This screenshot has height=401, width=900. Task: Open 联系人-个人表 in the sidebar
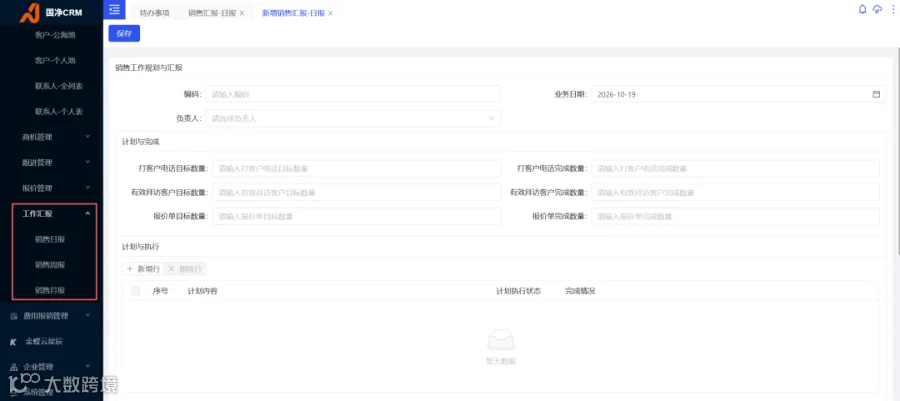[59, 111]
